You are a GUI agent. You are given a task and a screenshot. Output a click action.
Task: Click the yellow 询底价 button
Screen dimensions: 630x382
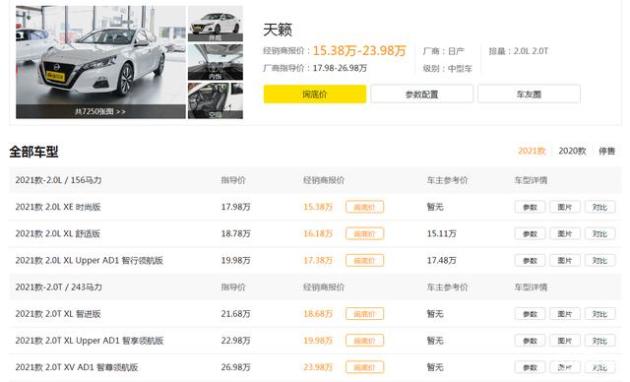tap(315, 94)
